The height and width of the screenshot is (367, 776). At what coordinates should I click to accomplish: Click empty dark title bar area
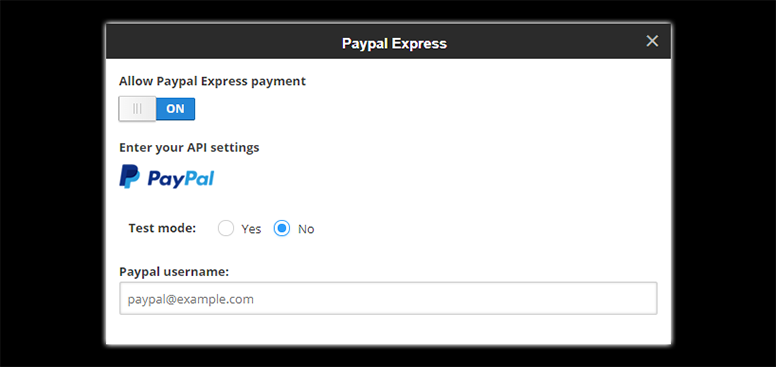click(x=223, y=42)
